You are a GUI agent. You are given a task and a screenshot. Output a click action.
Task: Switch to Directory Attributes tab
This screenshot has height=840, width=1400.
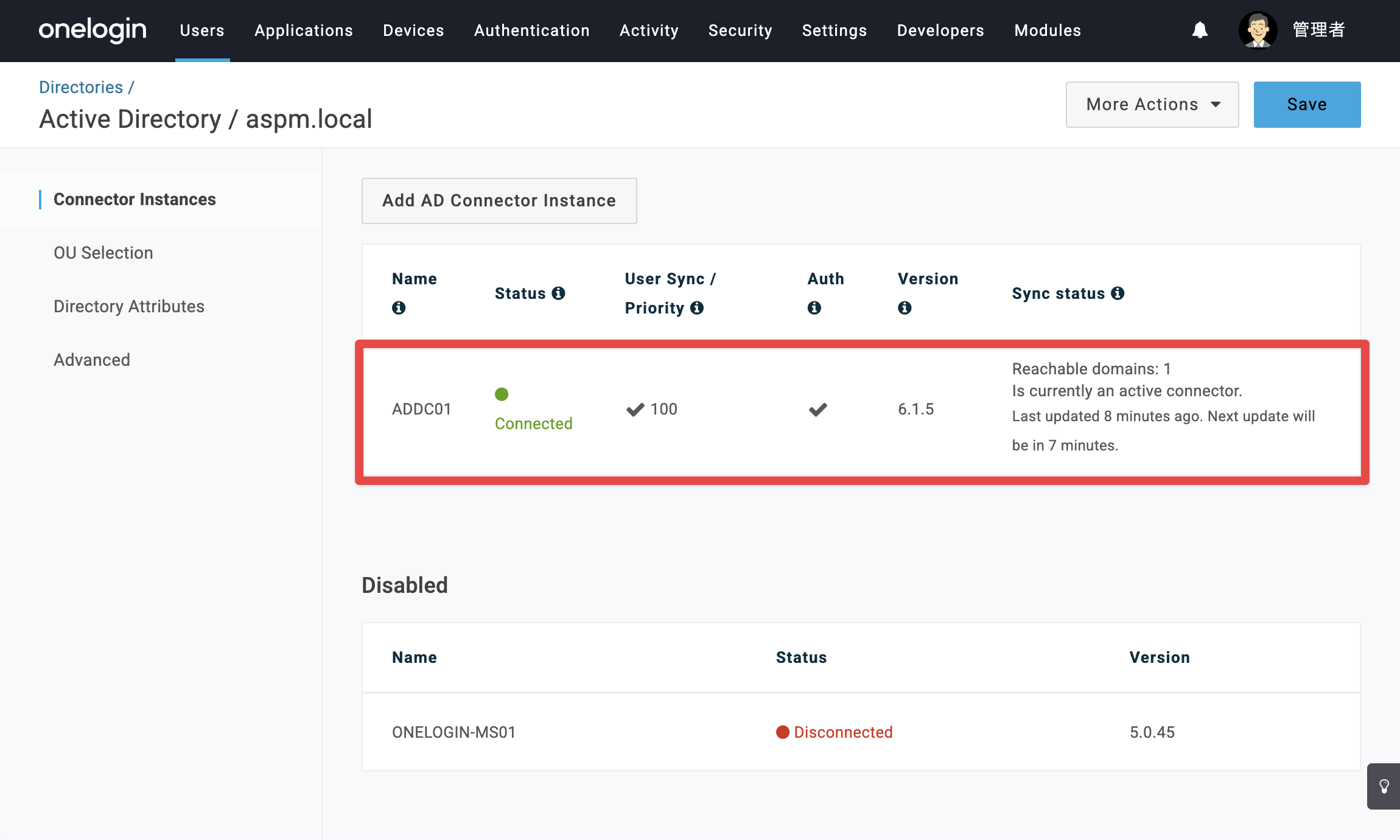pyautogui.click(x=129, y=307)
